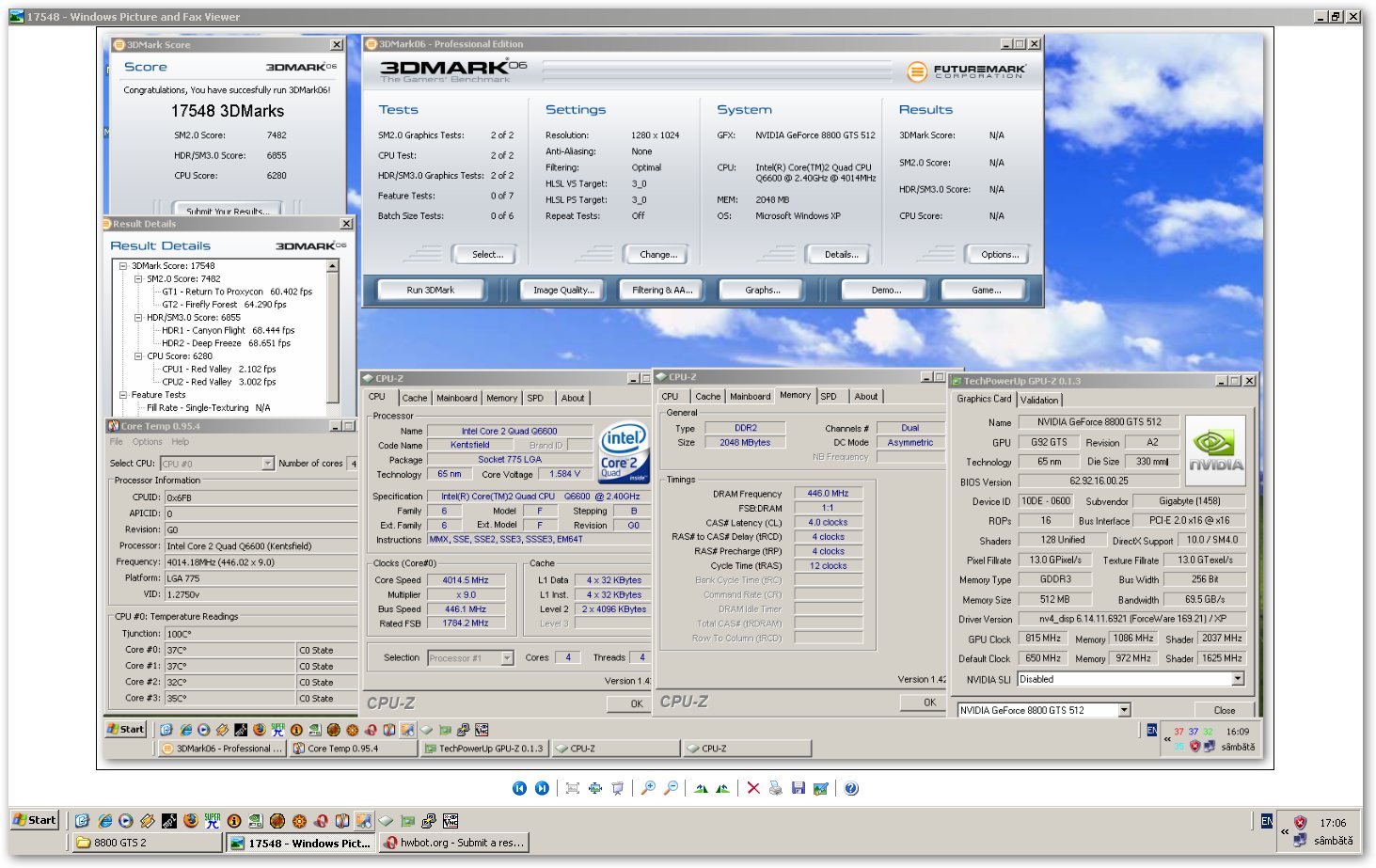Switch to the Validation tab in GPU-Z
The width and height of the screenshot is (1376, 868).
click(1039, 400)
